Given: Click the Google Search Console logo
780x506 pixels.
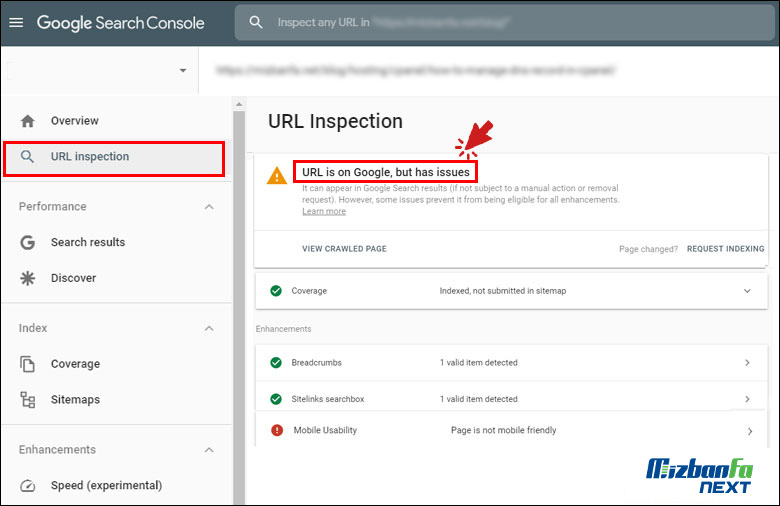Looking at the screenshot, I should click(120, 23).
